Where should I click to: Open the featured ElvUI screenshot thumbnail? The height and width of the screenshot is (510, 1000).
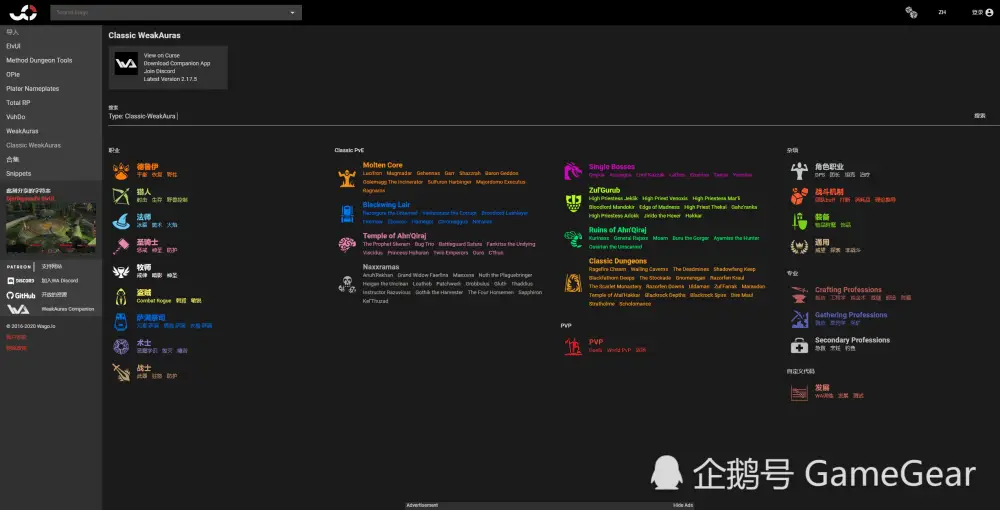(51, 228)
